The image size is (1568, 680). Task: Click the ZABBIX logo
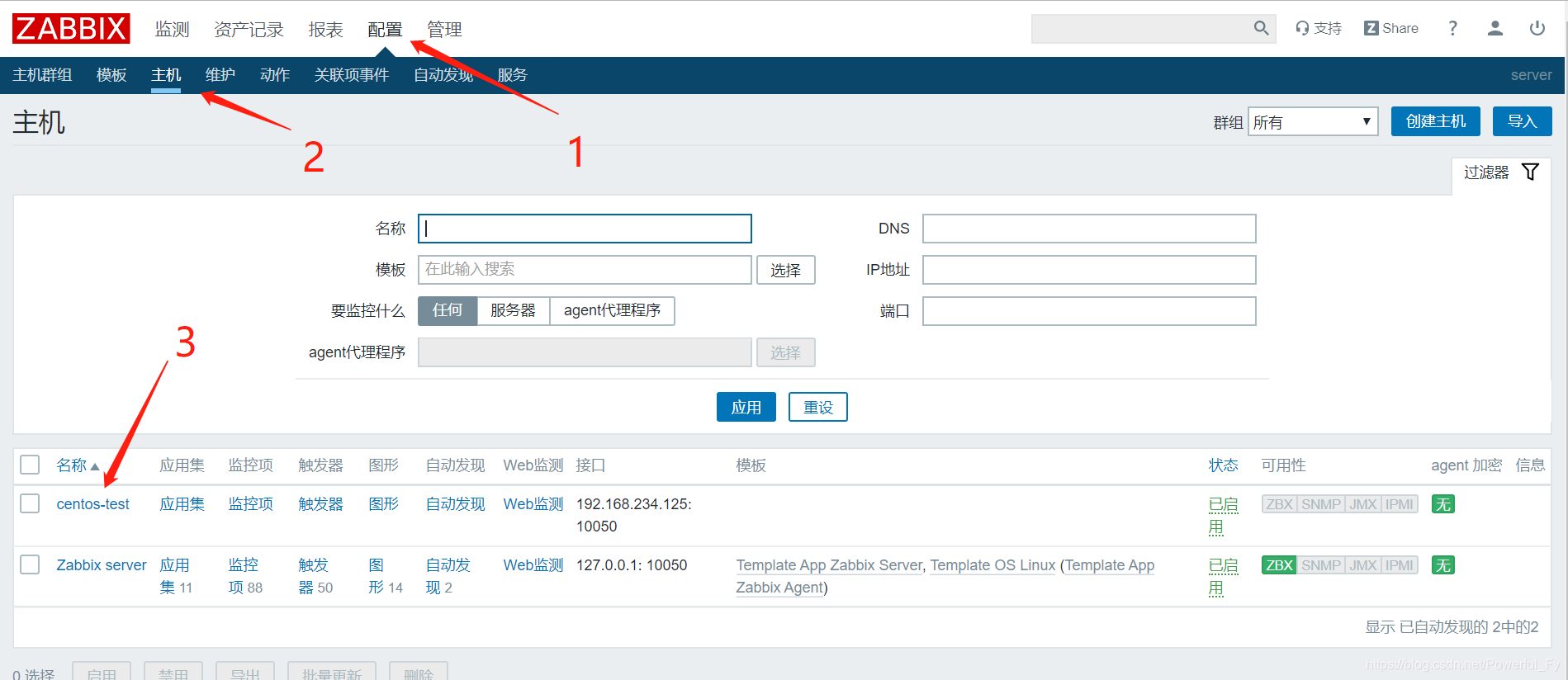pos(71,29)
